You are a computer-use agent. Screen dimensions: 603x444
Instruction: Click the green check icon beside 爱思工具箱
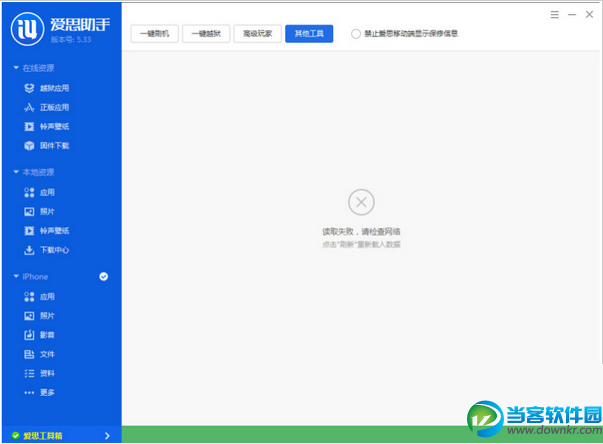point(15,436)
